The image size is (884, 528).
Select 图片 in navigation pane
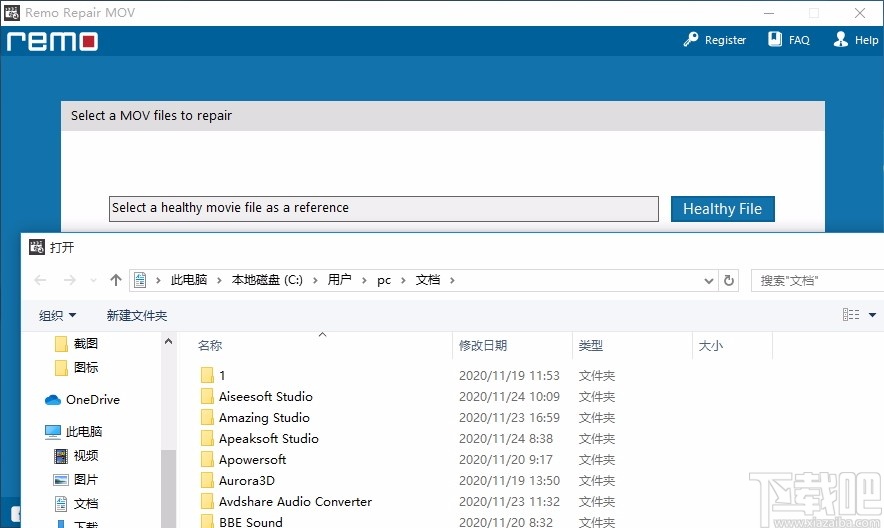pyautogui.click(x=86, y=480)
